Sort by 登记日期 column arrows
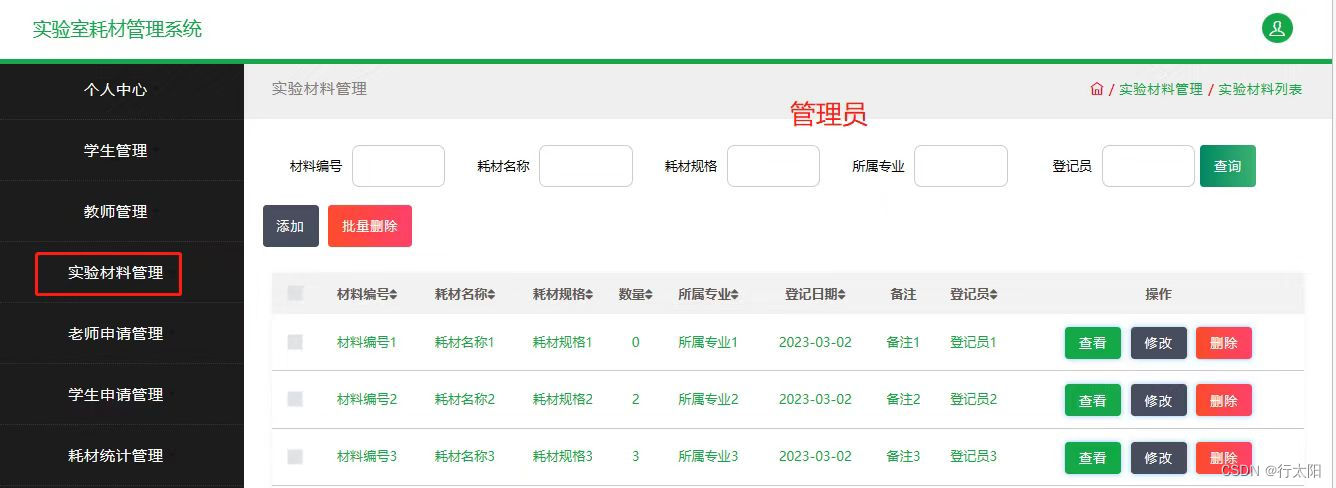1336x488 pixels. [x=842, y=294]
